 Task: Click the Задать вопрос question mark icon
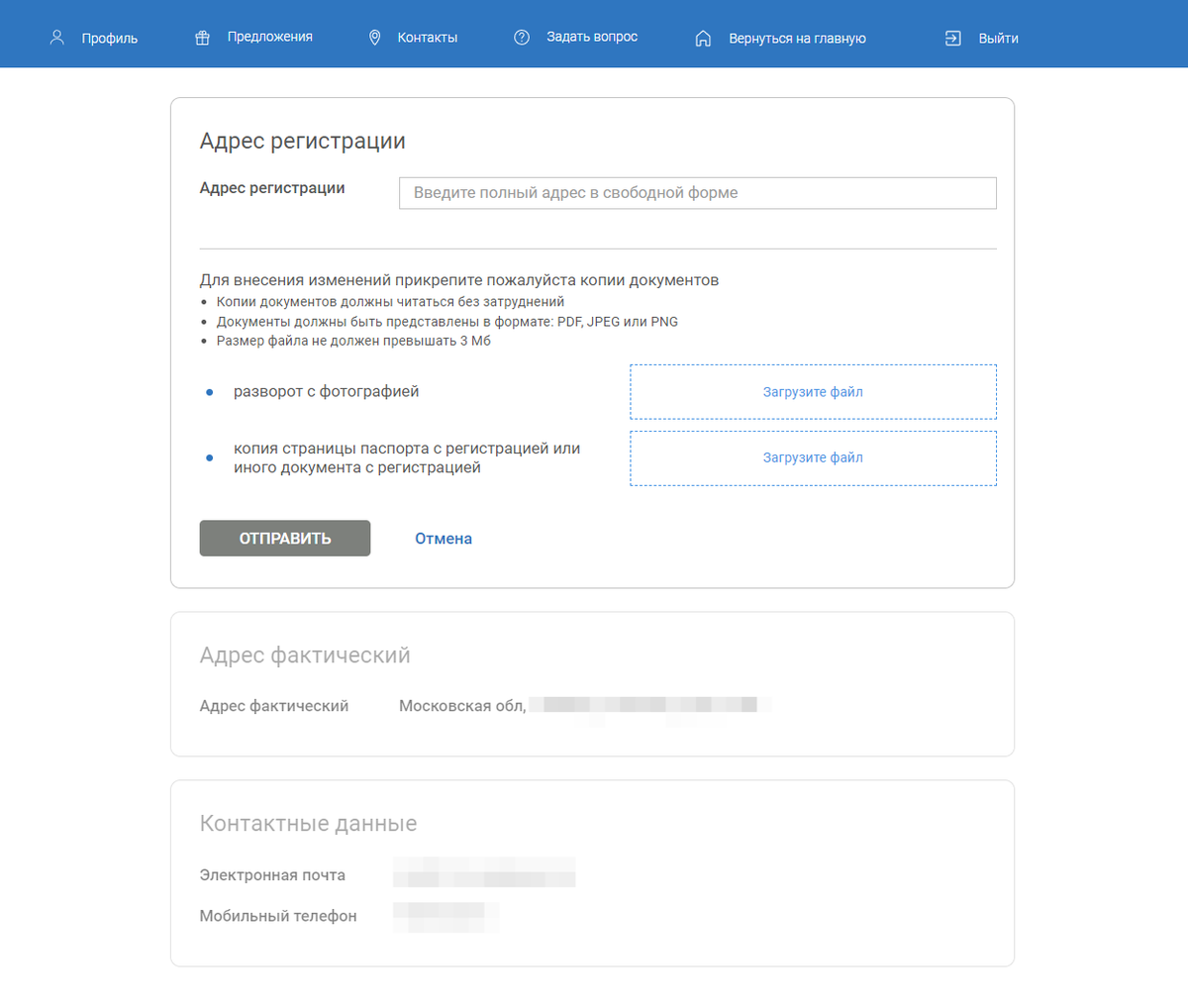coord(522,38)
